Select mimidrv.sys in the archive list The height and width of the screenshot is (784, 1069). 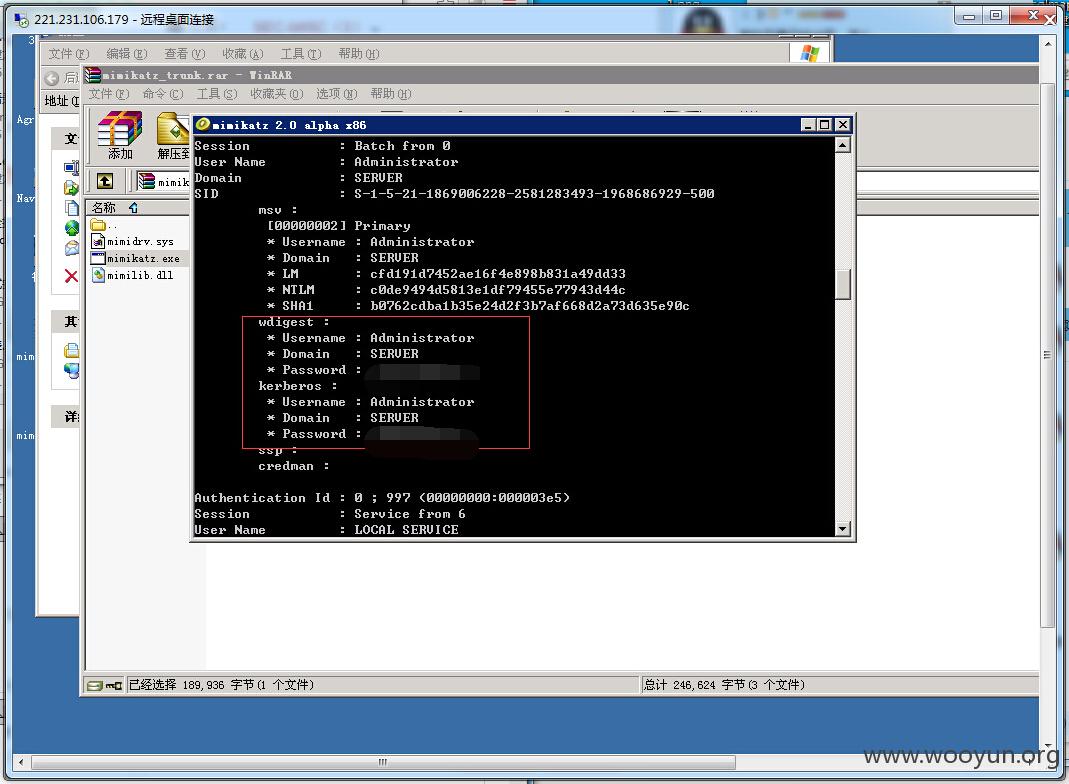132,241
